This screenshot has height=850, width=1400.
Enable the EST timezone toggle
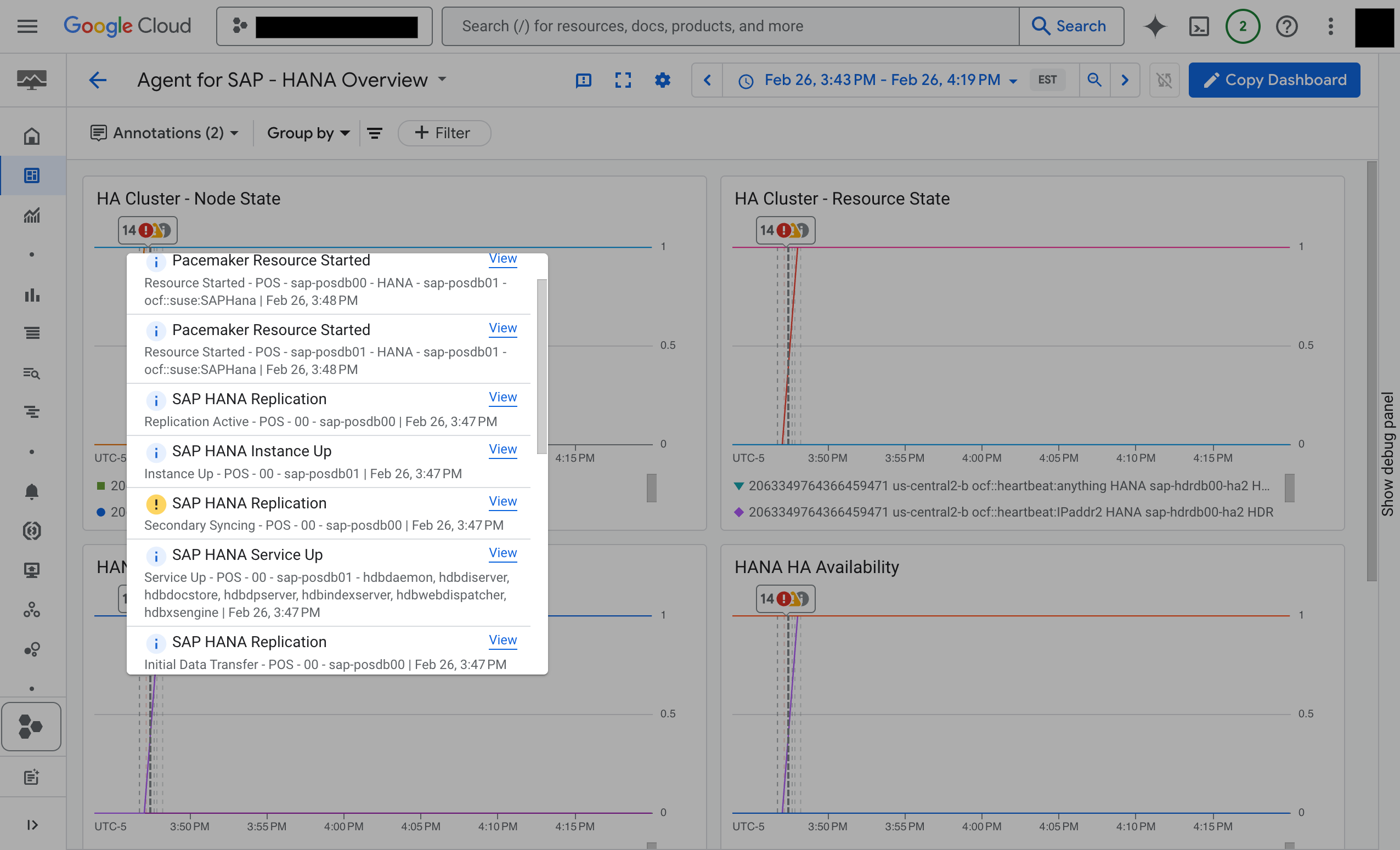point(1047,80)
